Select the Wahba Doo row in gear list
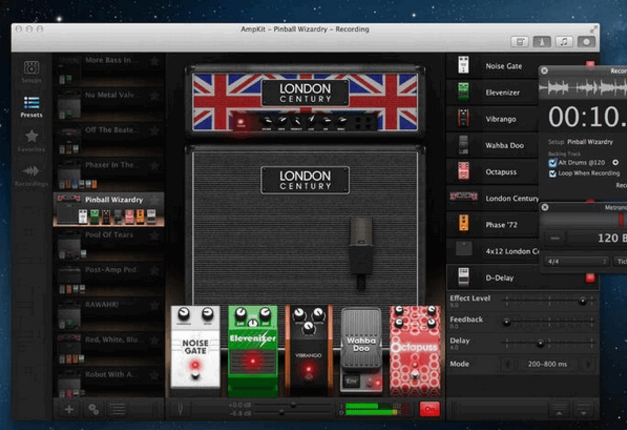This screenshot has width=627, height=430. coord(492,145)
